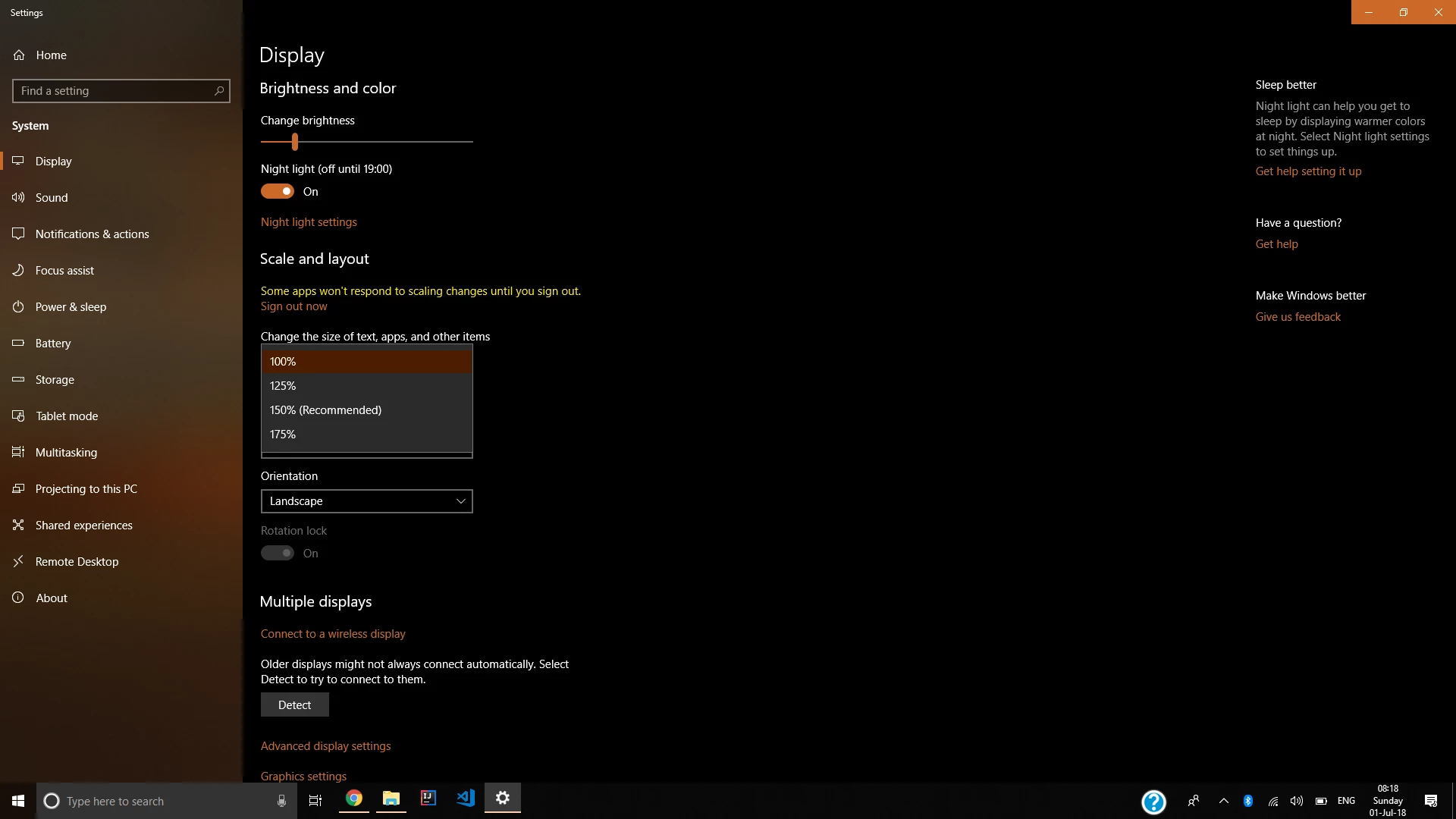Click the brightness slider handle
Screen dimensions: 1456x819
(x=295, y=142)
